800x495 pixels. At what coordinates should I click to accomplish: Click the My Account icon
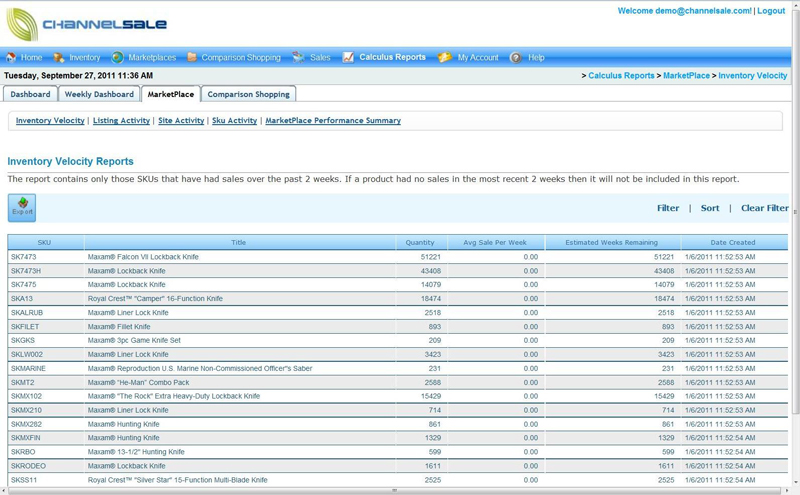[x=445, y=58]
